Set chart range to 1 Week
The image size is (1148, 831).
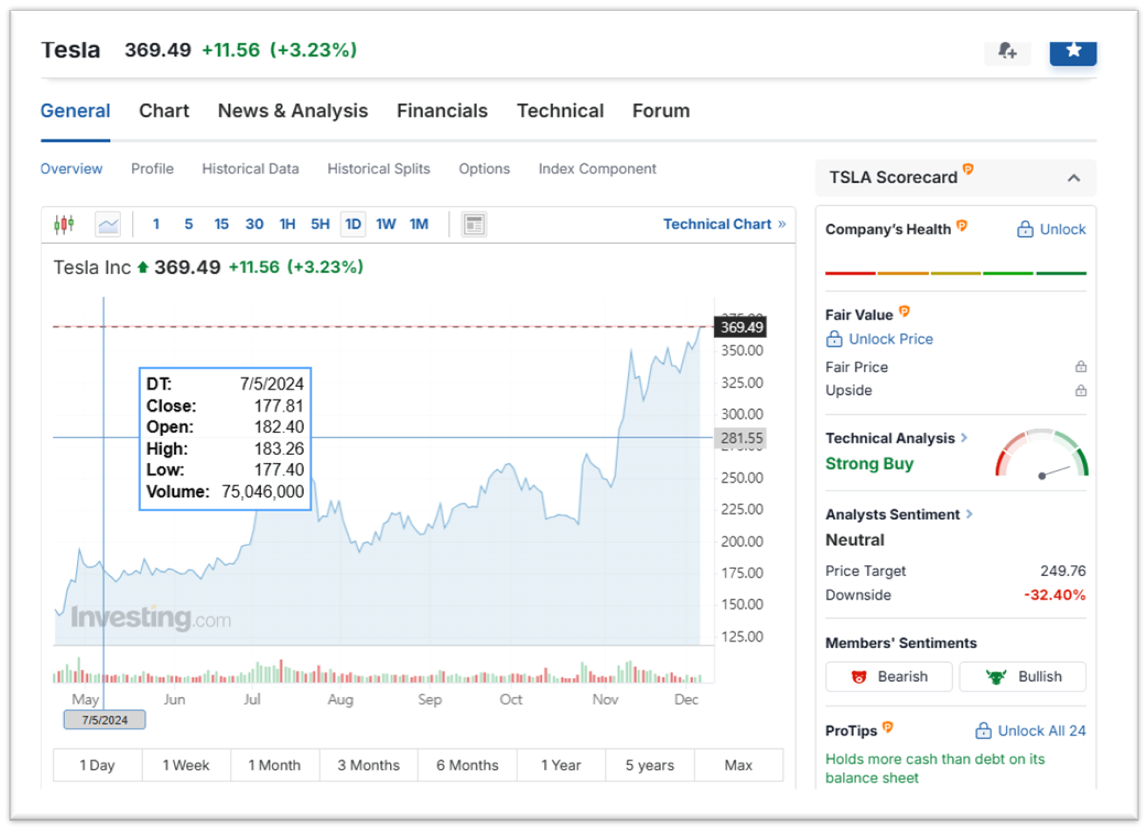pos(186,765)
